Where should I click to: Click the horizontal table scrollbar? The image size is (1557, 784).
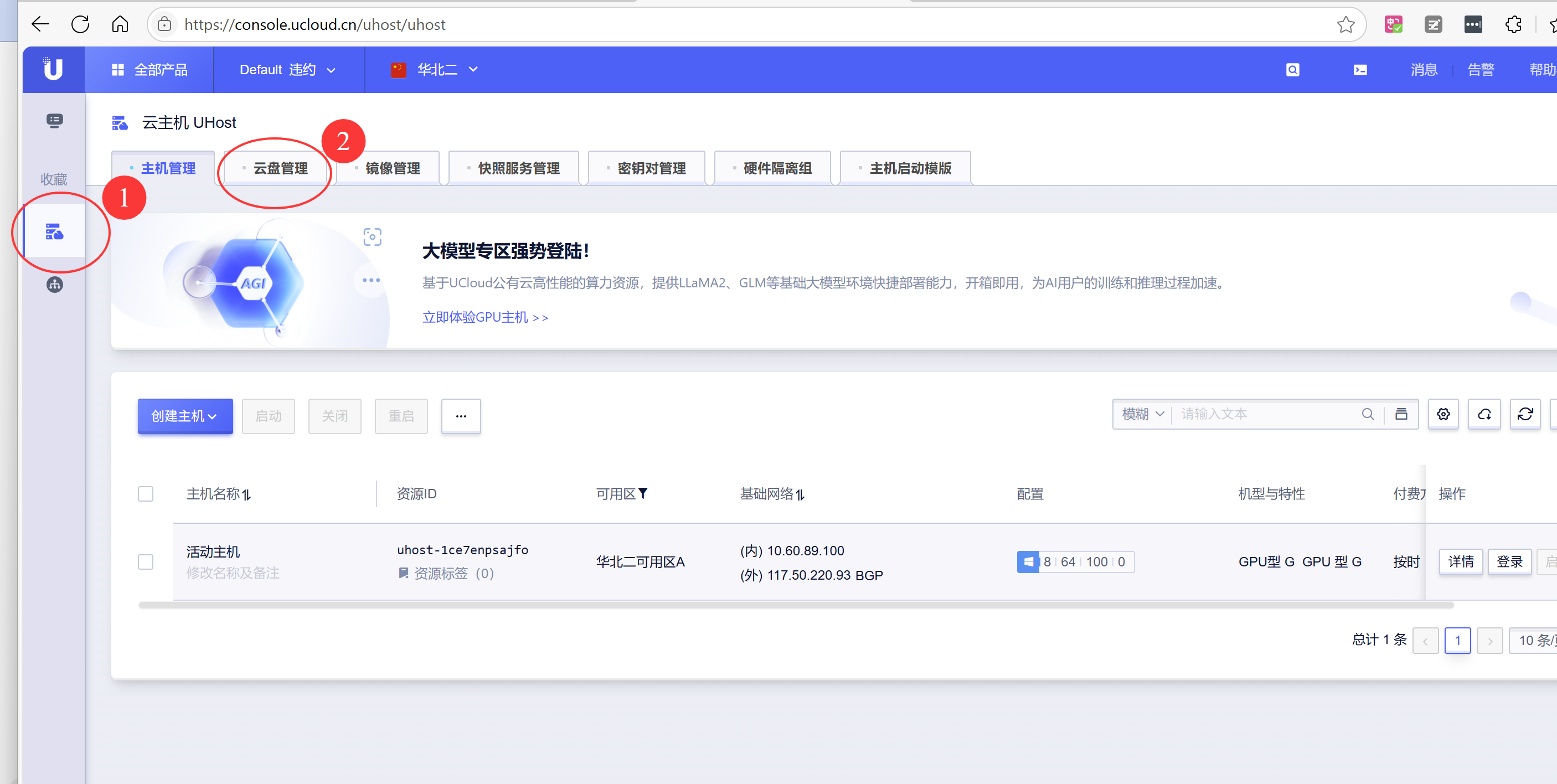[796, 605]
